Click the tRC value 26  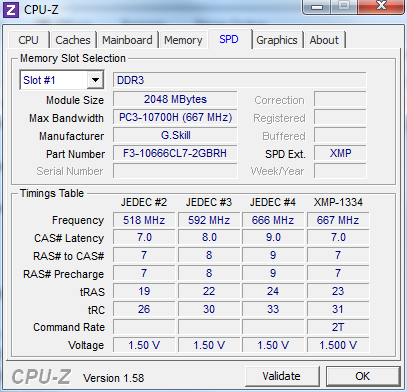pyautogui.click(x=144, y=309)
